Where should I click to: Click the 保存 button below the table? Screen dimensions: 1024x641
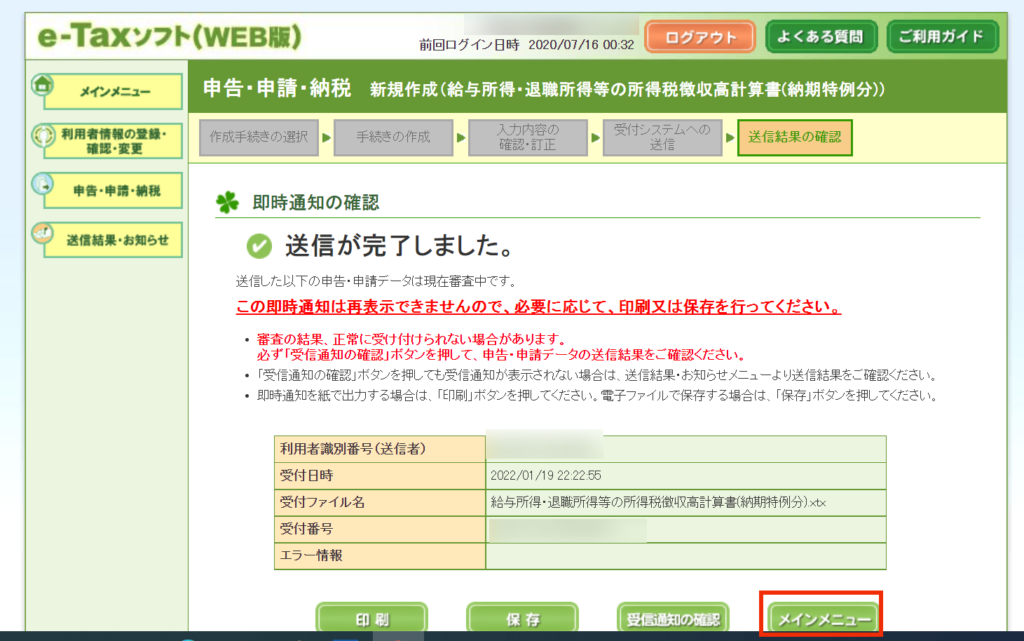click(522, 618)
